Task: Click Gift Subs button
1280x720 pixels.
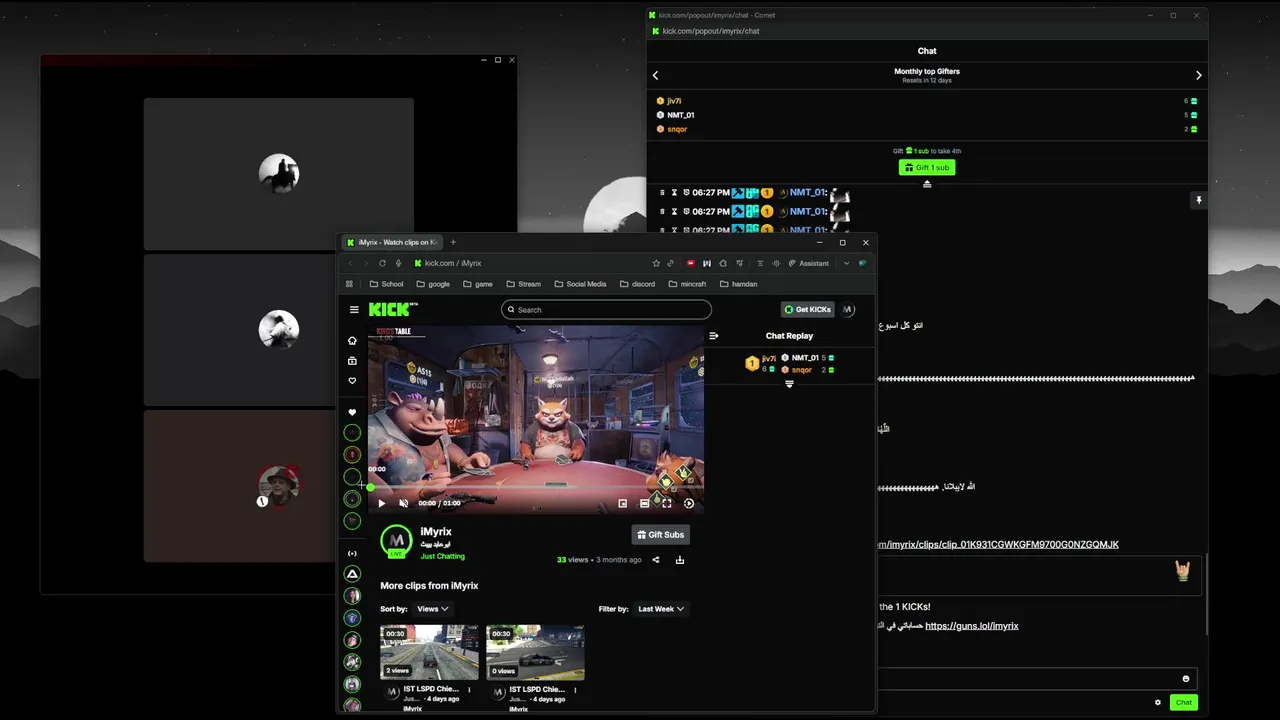Action: tap(661, 535)
